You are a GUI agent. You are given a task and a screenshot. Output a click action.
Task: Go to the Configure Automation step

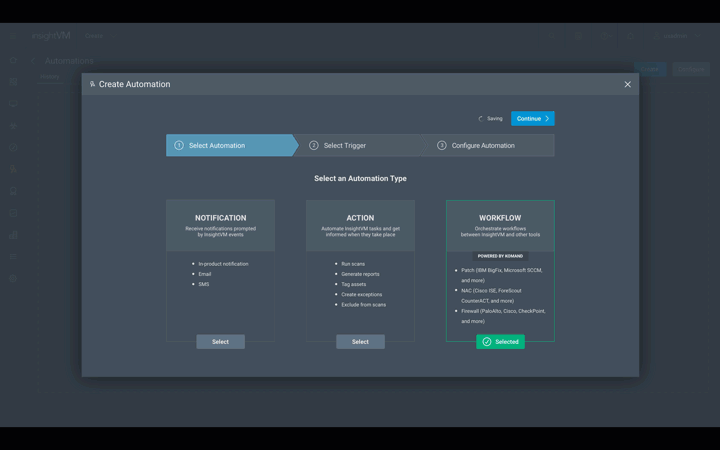[x=482, y=146]
